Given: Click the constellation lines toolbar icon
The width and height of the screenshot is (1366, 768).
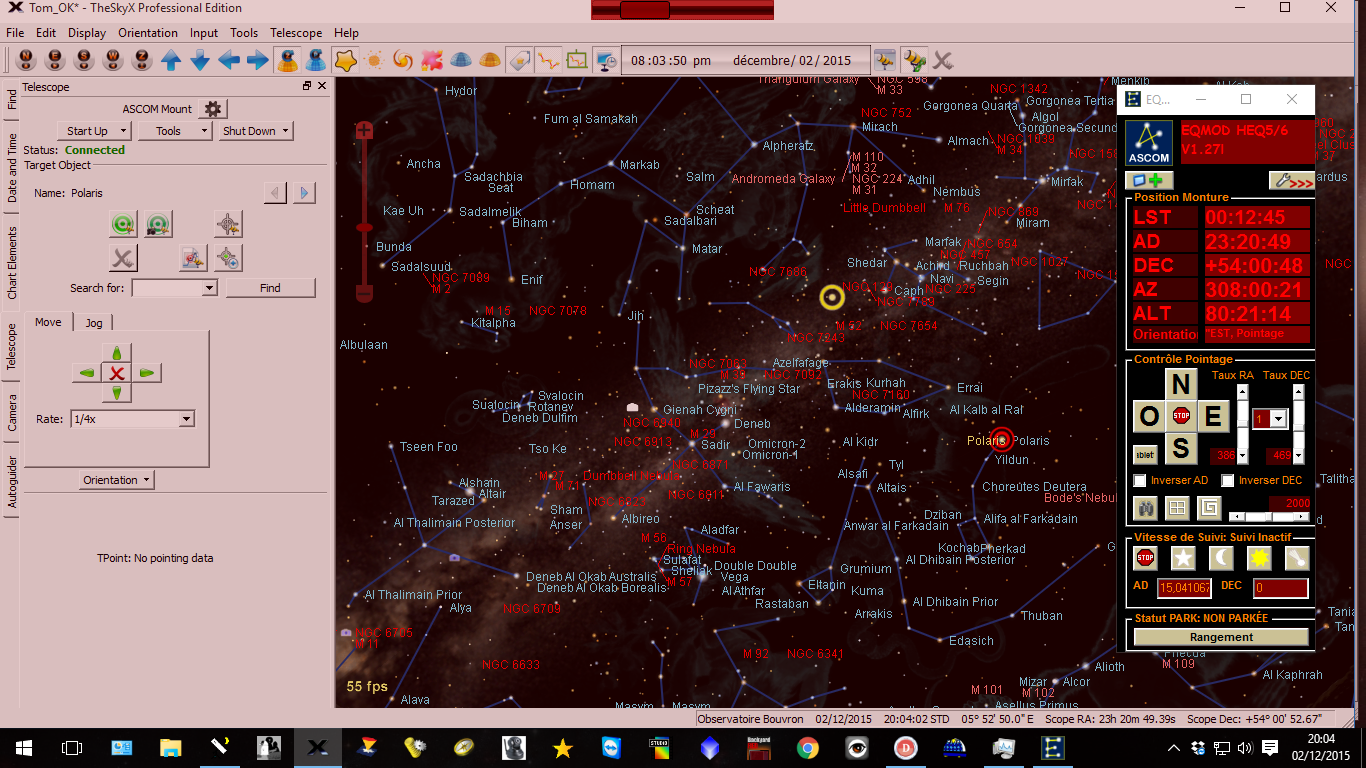Looking at the screenshot, I should [x=548, y=60].
